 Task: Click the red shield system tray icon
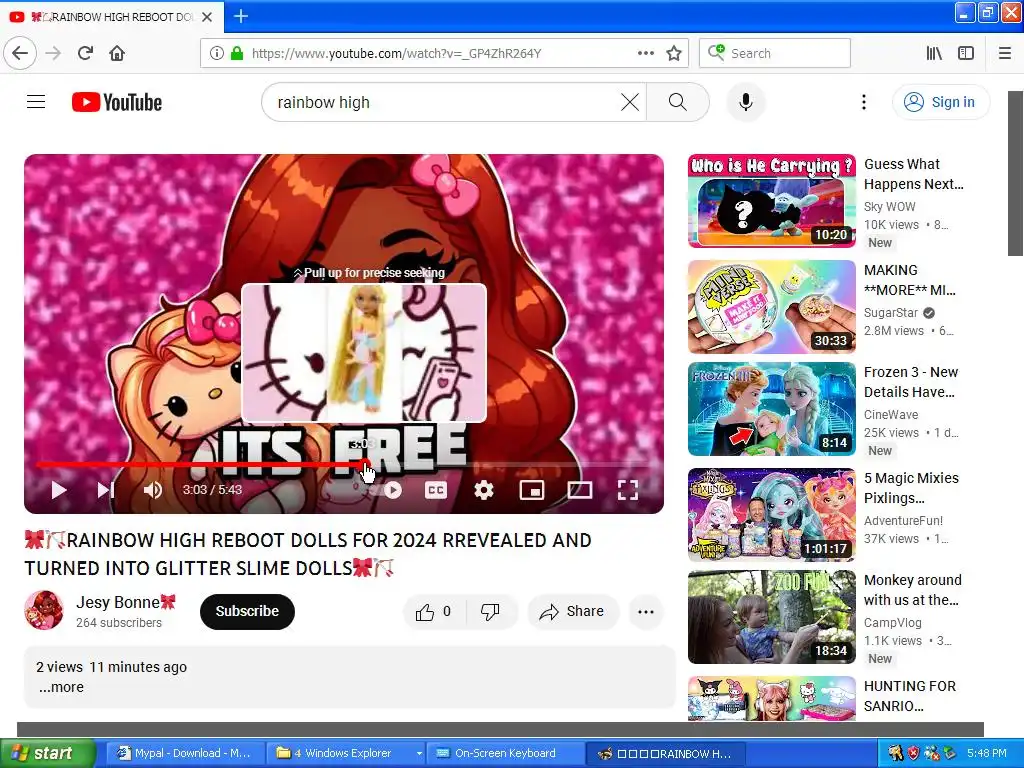tap(913, 753)
